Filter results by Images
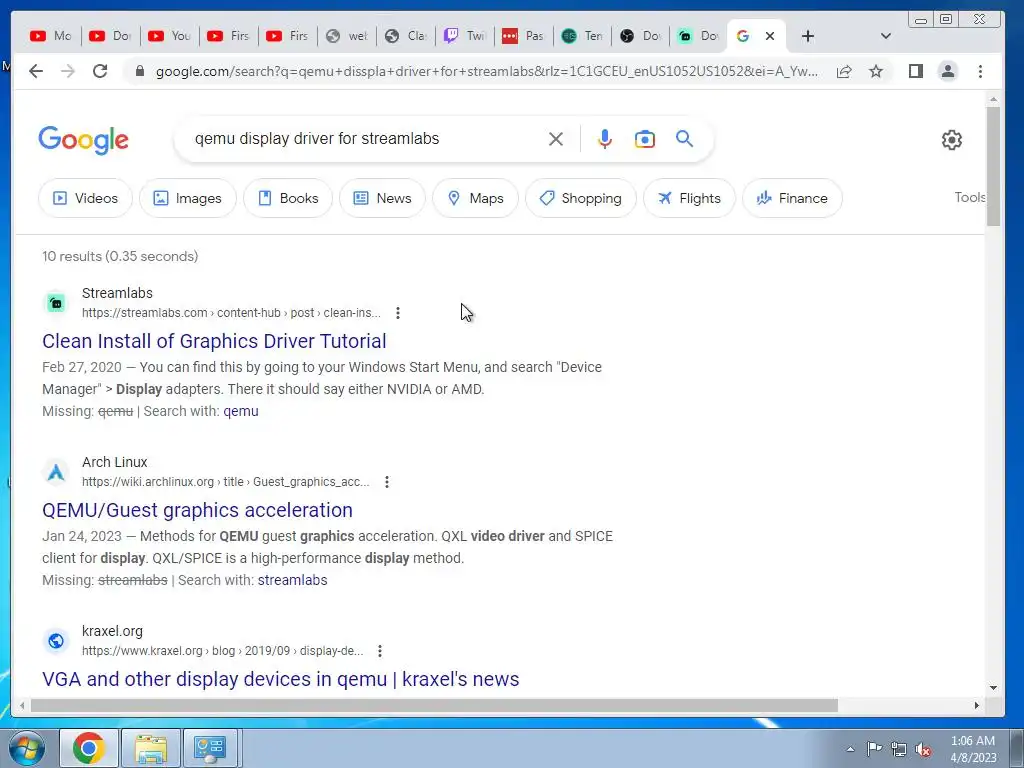 (187, 198)
